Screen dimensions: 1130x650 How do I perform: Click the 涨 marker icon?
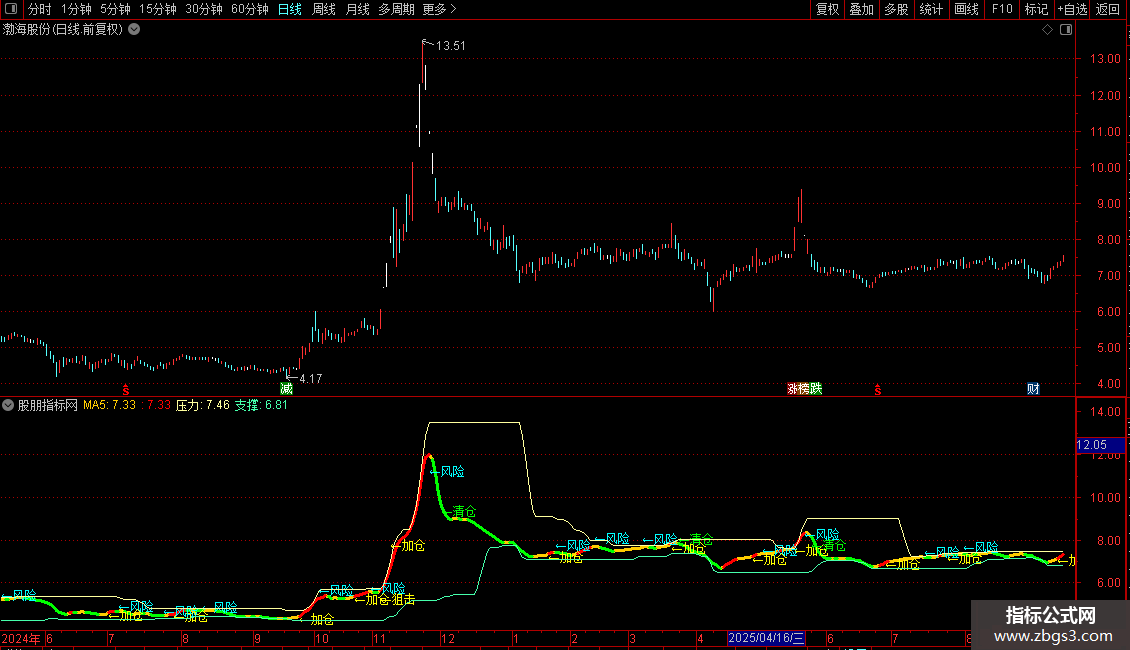point(792,389)
